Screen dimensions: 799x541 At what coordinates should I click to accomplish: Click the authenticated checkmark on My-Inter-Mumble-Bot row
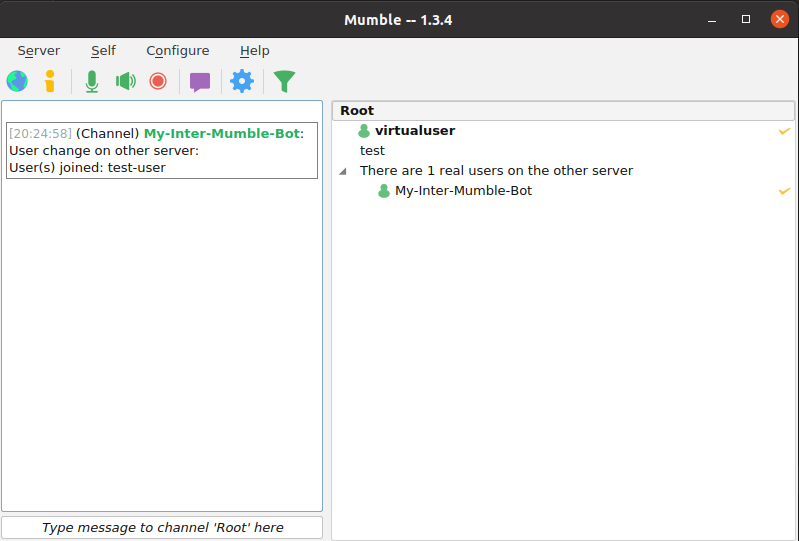pyautogui.click(x=784, y=192)
